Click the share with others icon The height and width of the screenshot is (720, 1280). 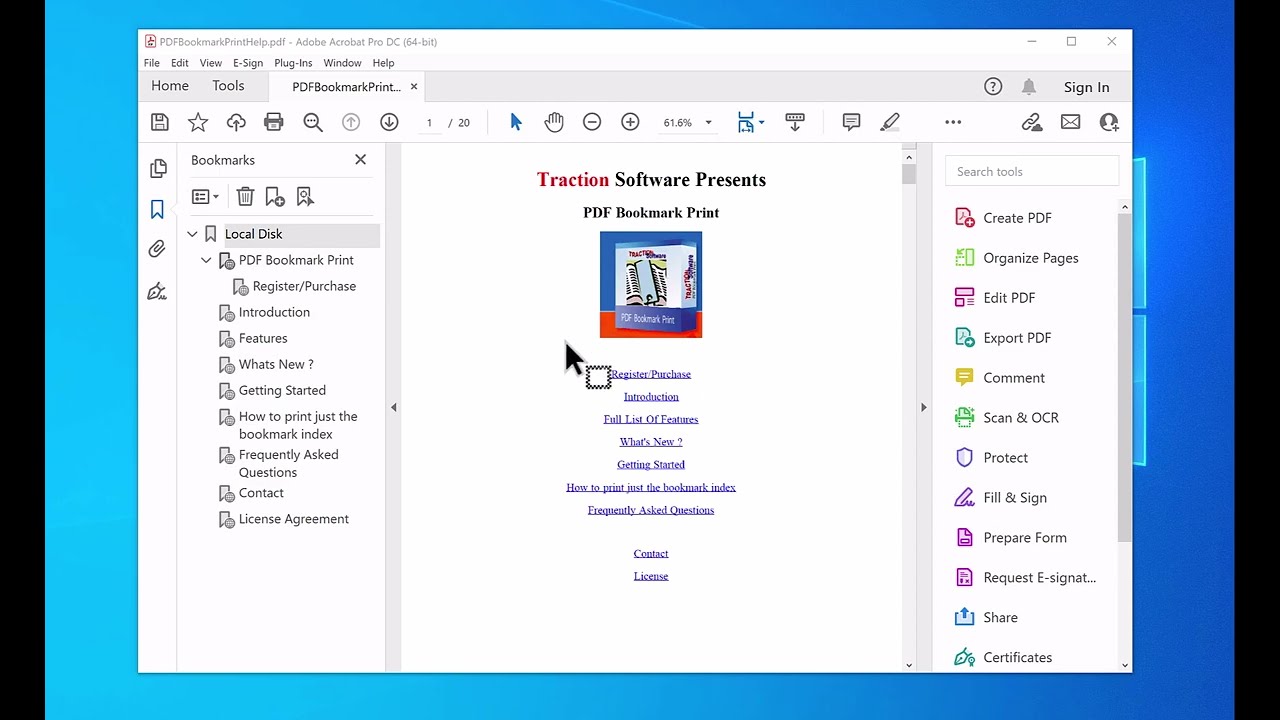click(1109, 122)
